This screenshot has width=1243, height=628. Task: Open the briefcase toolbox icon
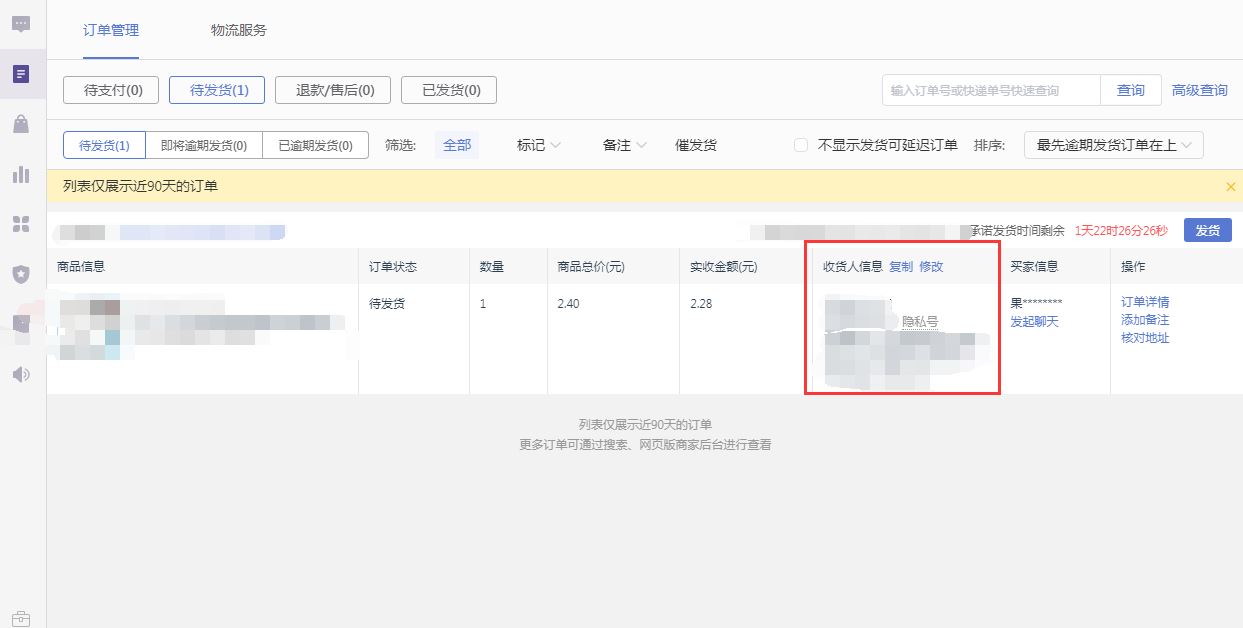coord(21,618)
